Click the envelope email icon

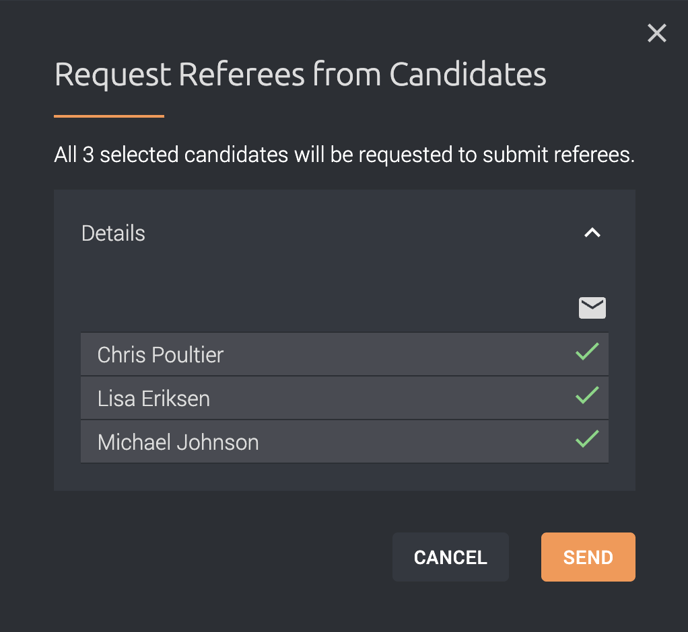[x=592, y=308]
